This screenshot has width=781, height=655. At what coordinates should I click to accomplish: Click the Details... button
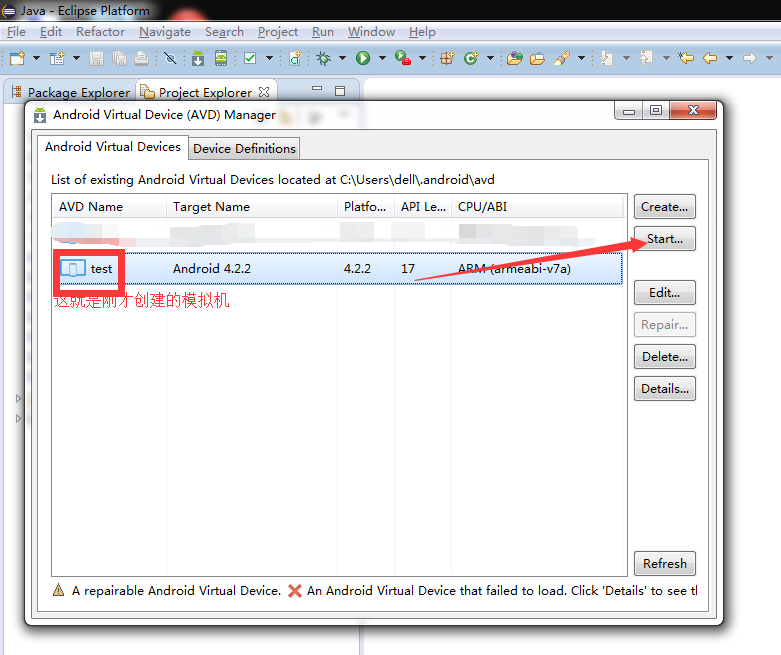664,389
